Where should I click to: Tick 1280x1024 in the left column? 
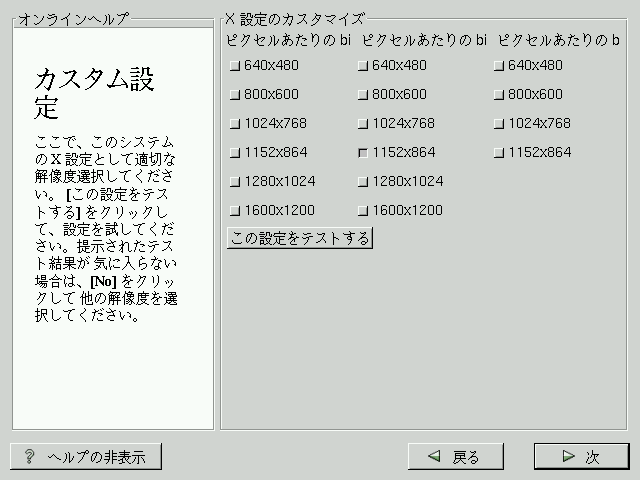click(235, 182)
